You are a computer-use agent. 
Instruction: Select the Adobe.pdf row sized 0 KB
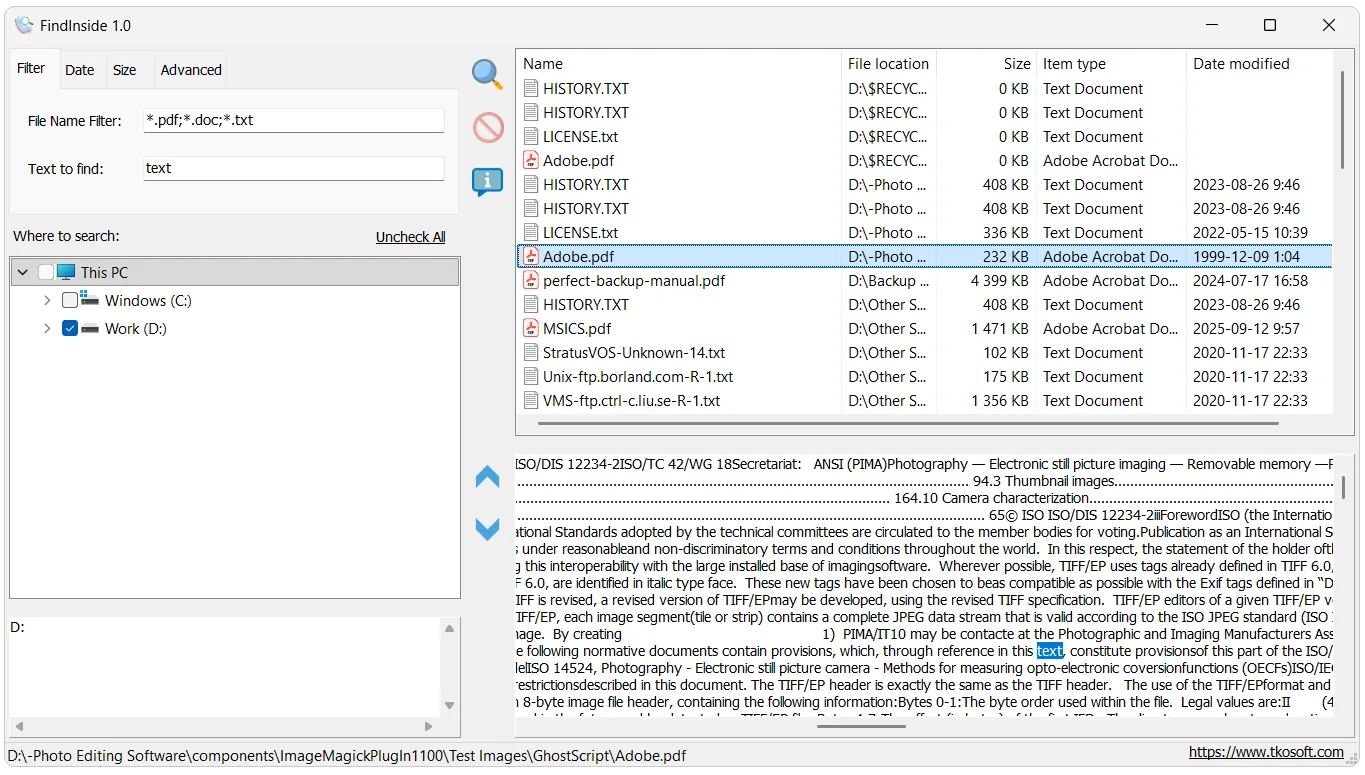point(925,160)
